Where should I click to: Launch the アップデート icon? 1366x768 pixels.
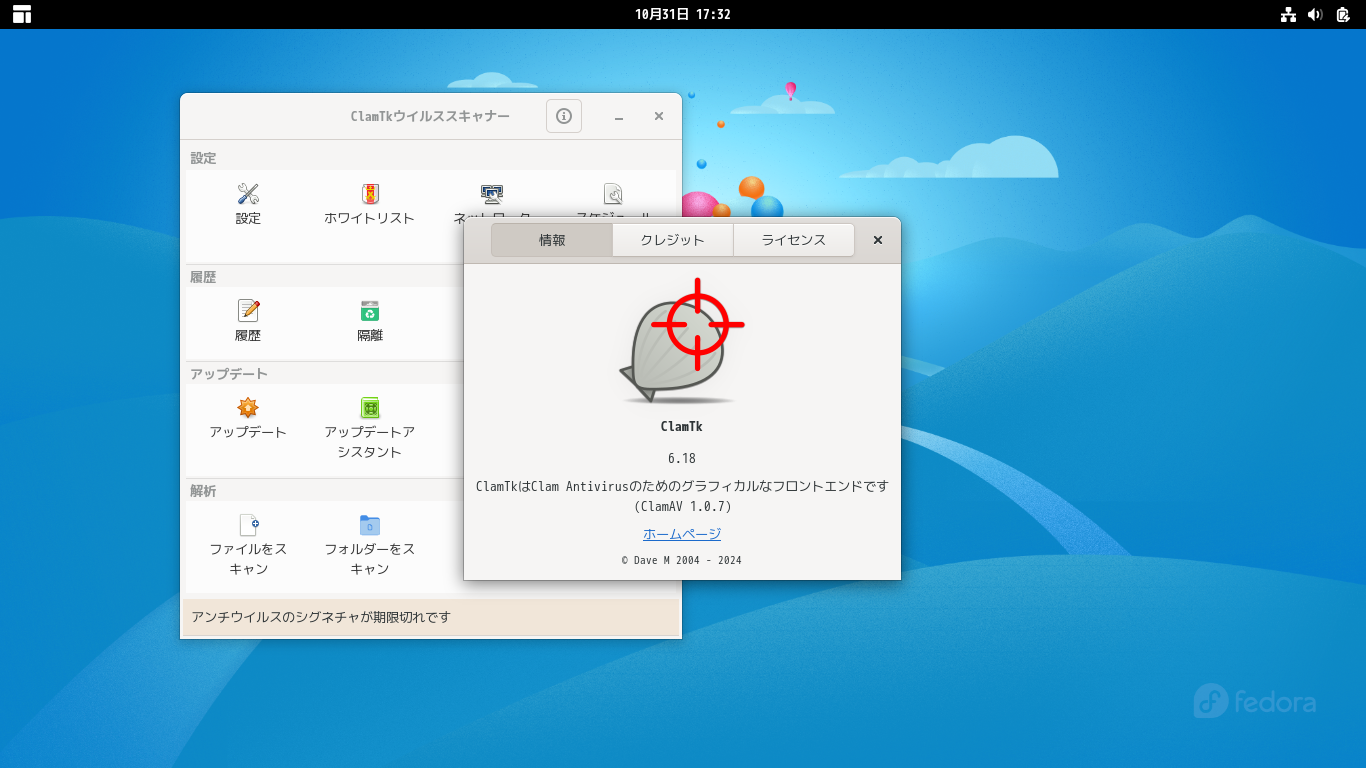point(248,408)
